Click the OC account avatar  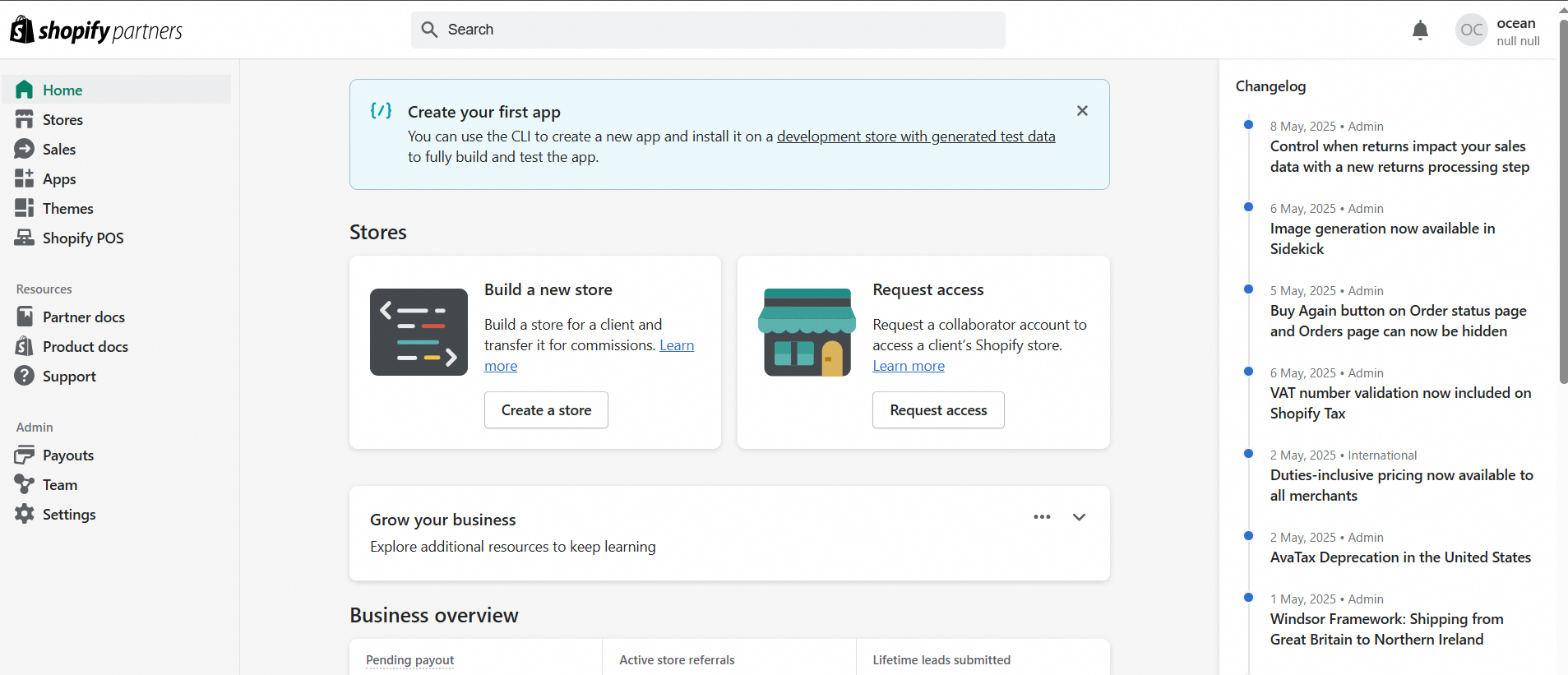click(1472, 30)
